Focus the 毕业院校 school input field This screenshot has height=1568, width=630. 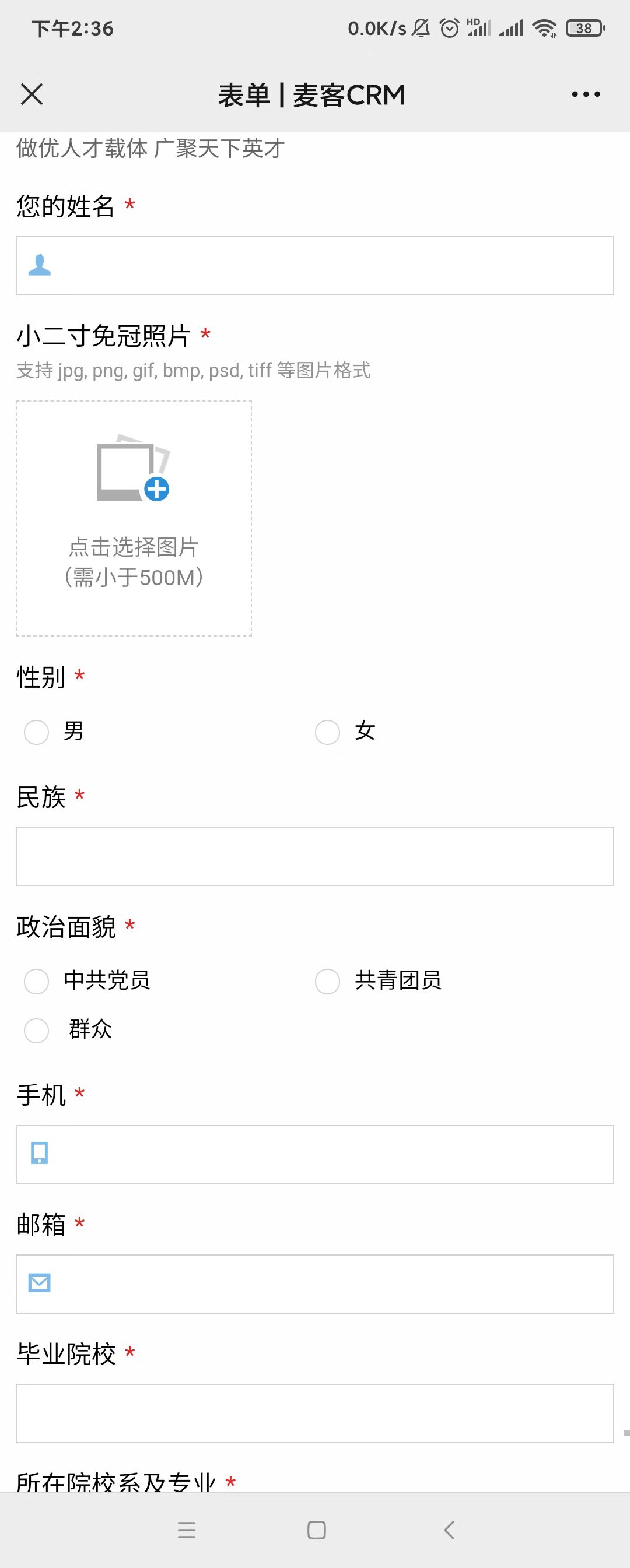coord(314,1413)
